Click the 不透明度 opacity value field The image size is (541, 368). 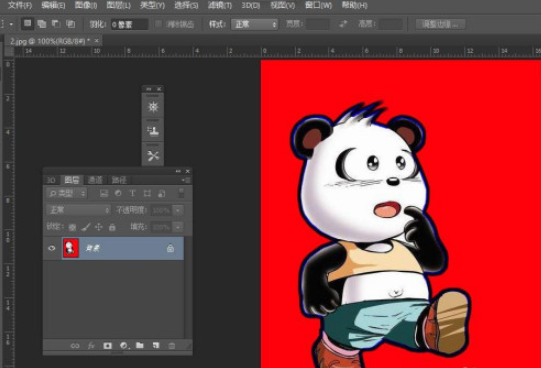tap(161, 210)
